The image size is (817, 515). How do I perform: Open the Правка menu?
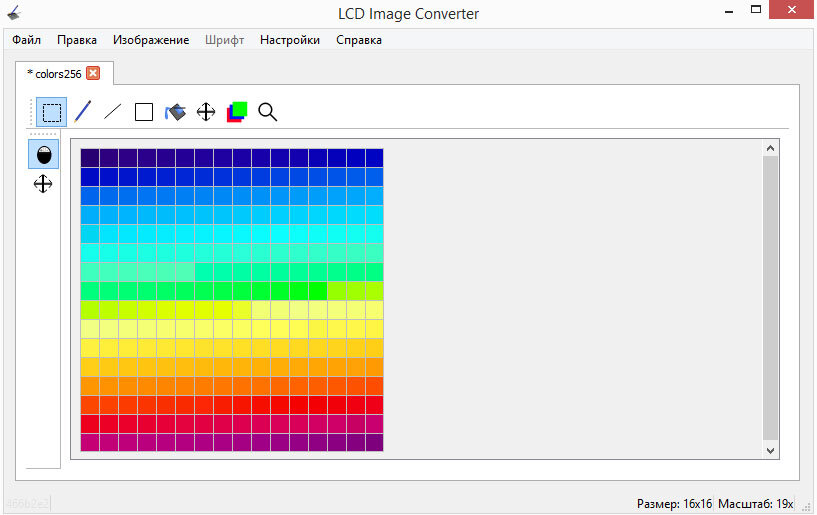tap(77, 40)
